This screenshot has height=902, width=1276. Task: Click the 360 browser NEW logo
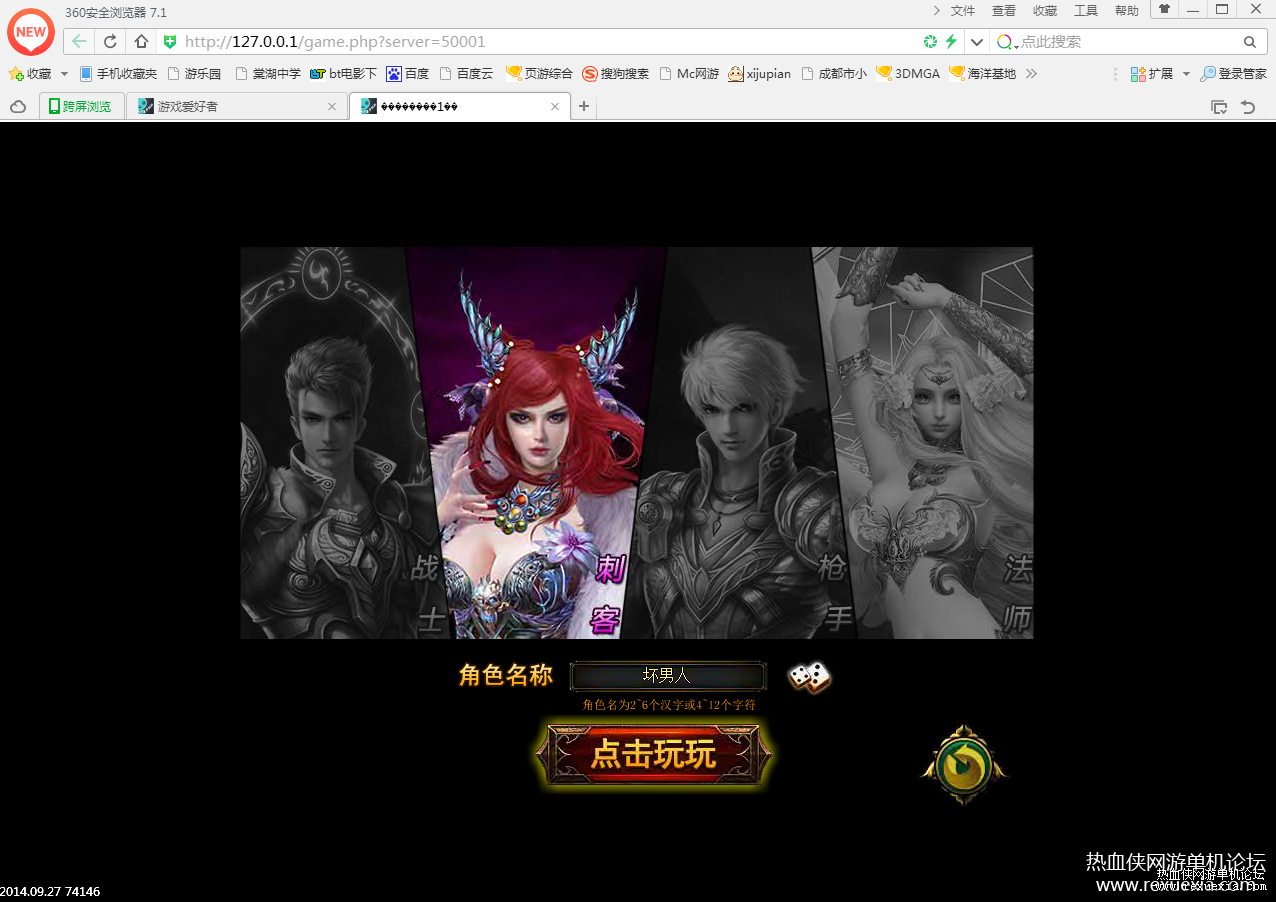coord(31,32)
